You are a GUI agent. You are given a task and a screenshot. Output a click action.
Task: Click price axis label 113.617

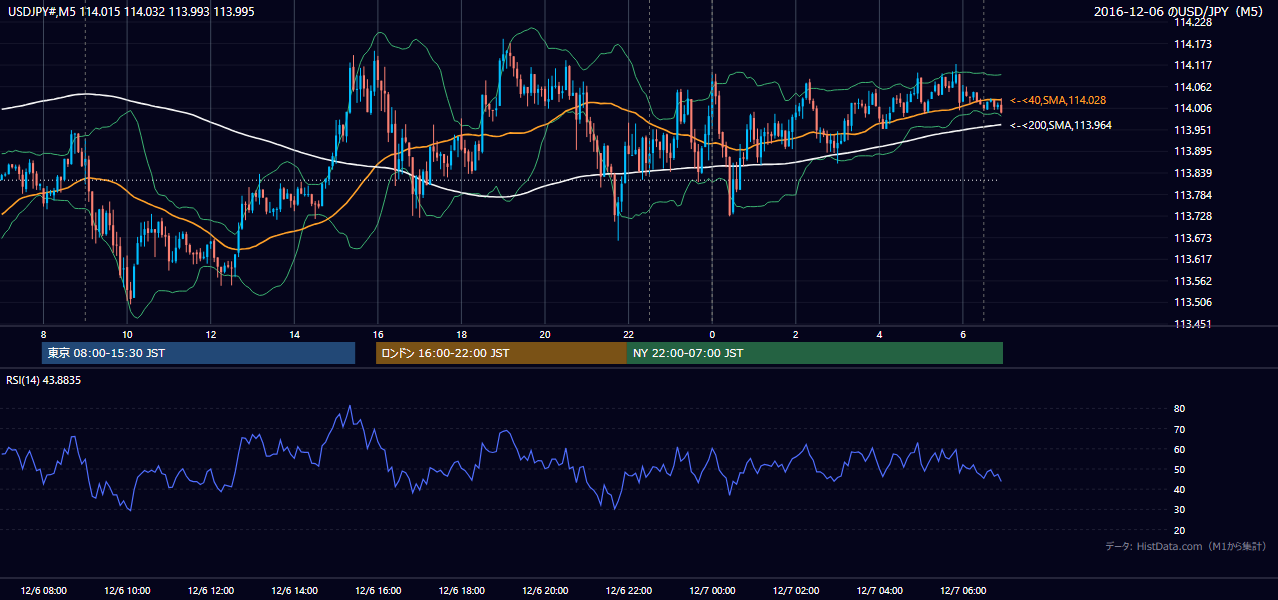[x=1192, y=259]
